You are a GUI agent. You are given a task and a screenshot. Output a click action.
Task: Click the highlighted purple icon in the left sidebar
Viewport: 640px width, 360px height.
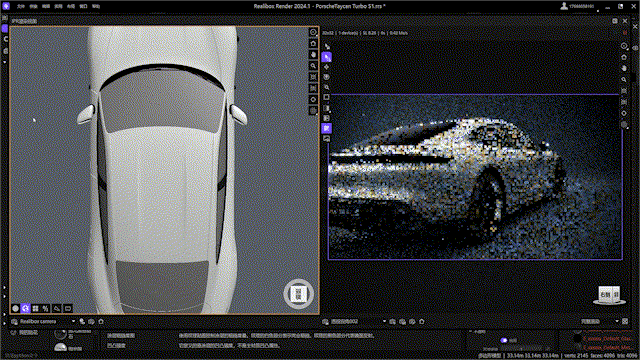point(5,28)
